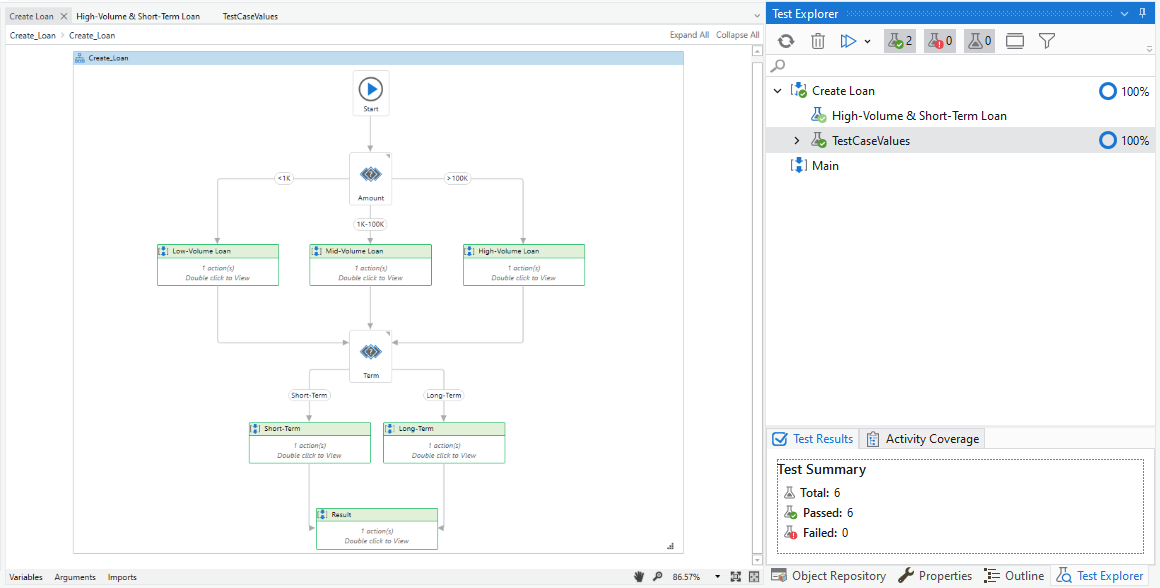Click the trash can clear results icon
The width and height of the screenshot is (1160, 588).
tap(817, 41)
